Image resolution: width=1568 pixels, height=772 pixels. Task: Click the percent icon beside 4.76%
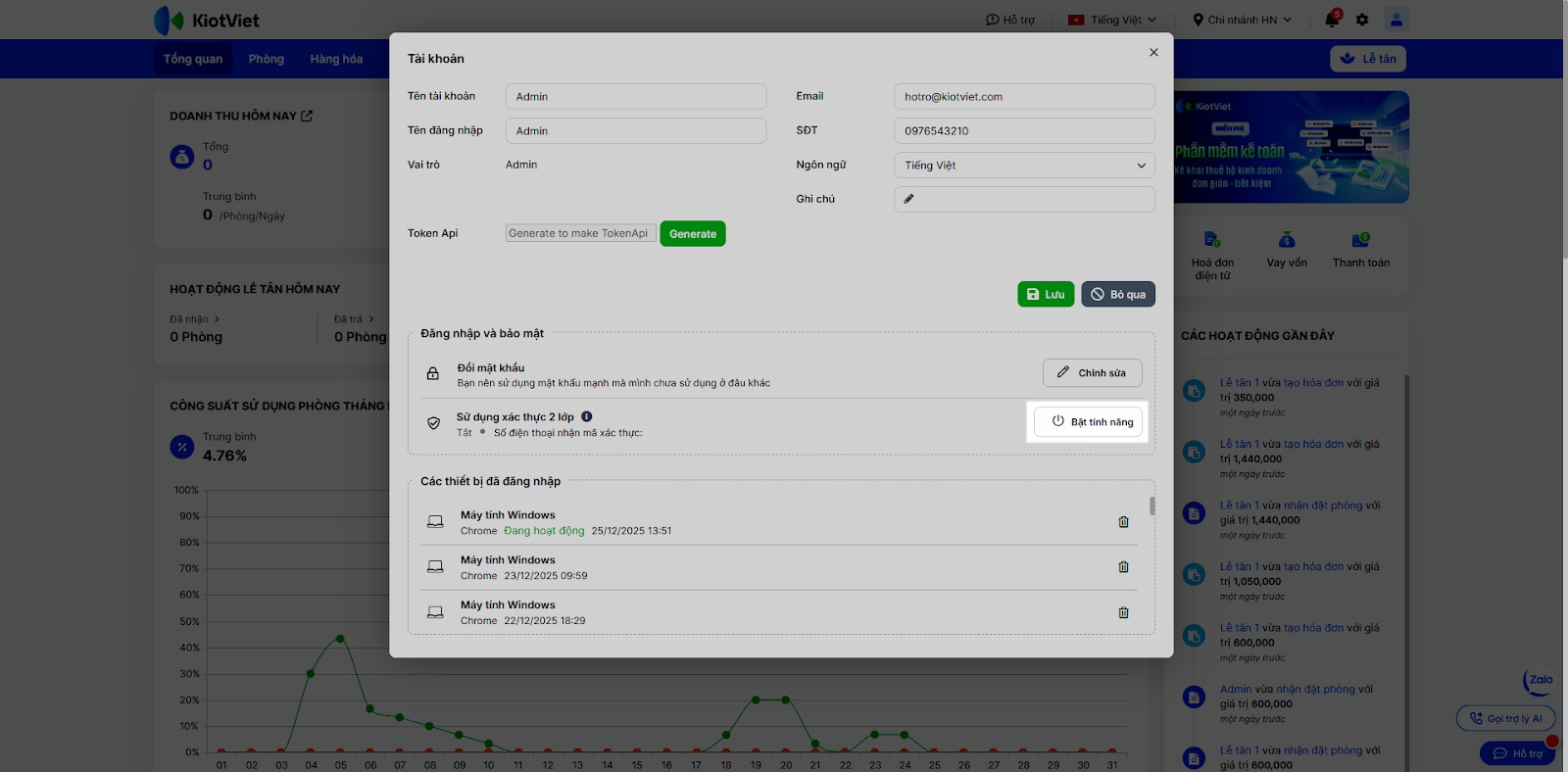tap(182, 448)
